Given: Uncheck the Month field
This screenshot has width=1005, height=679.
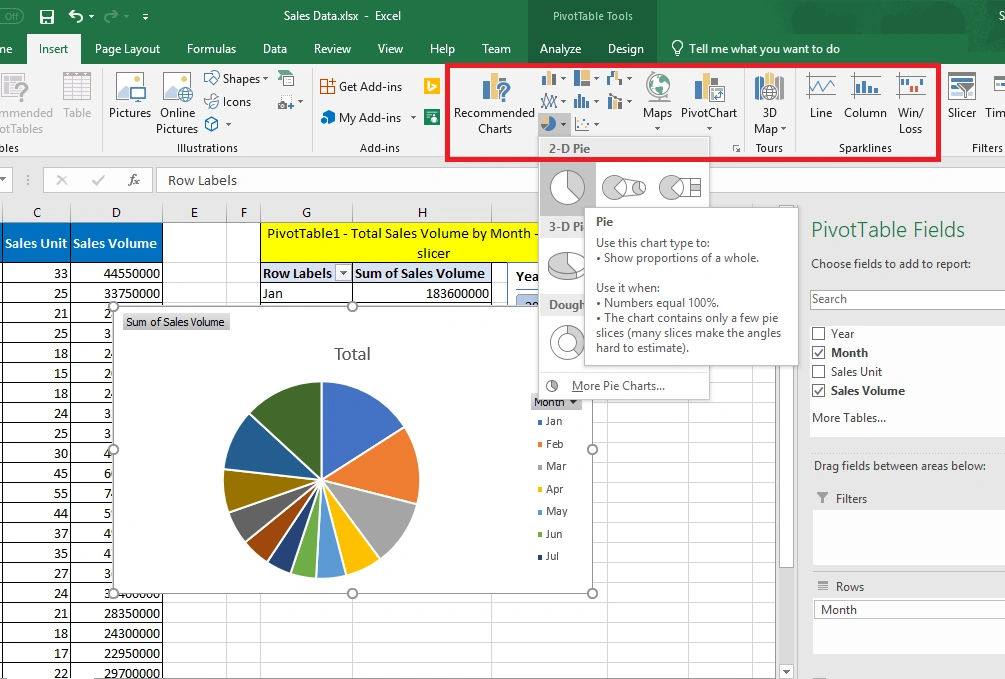Looking at the screenshot, I should [818, 353].
